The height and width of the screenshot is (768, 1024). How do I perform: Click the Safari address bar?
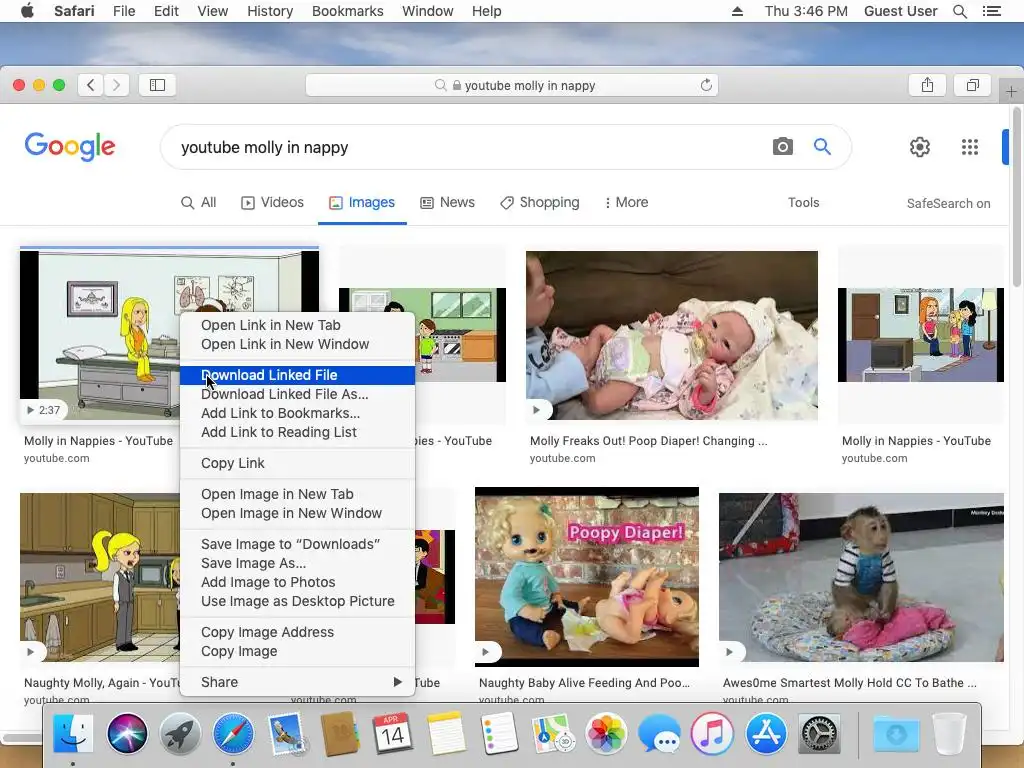(512, 85)
